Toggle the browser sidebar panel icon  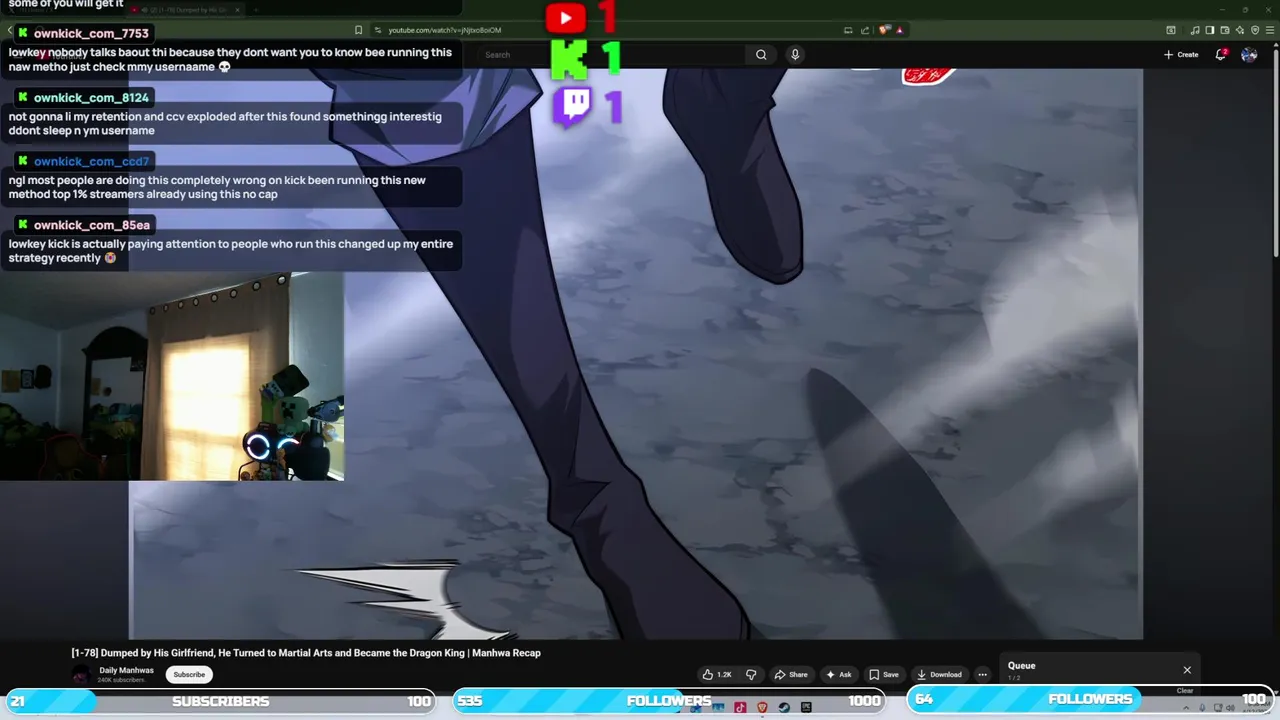pos(1210,30)
